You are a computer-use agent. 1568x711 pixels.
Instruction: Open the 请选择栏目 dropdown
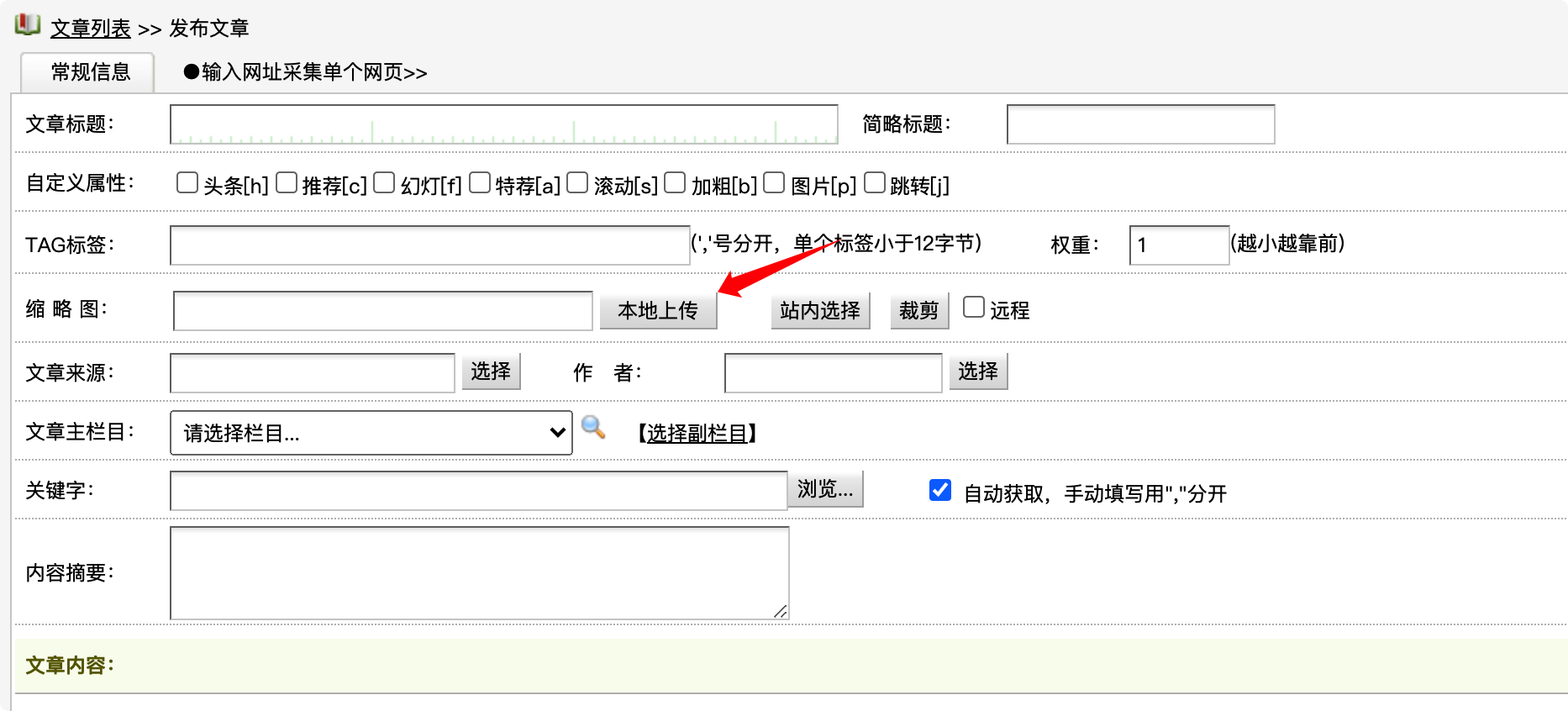coord(371,433)
